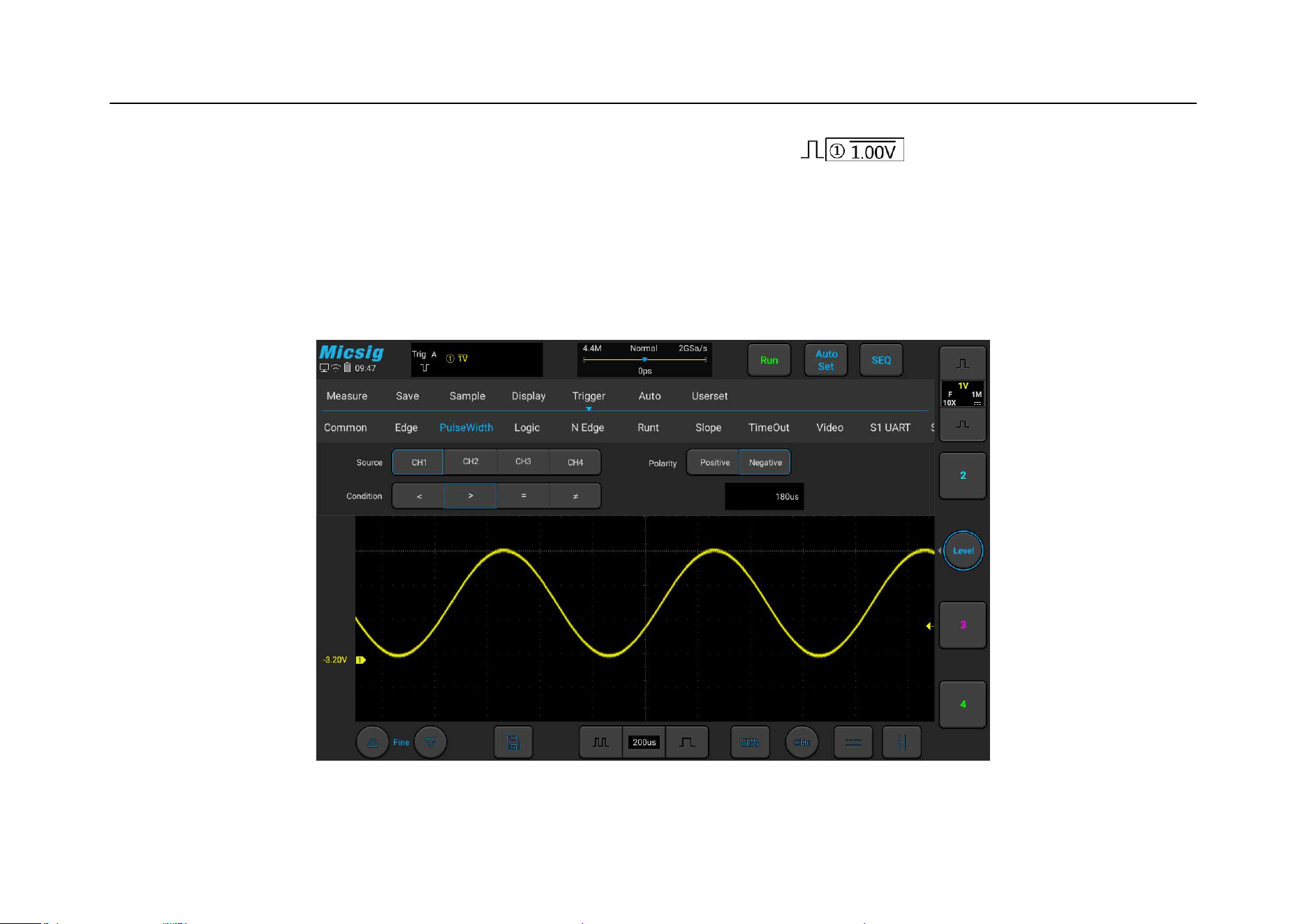Viewport: 1307px width, 924px height.
Task: Click the green Run button
Action: click(x=769, y=360)
